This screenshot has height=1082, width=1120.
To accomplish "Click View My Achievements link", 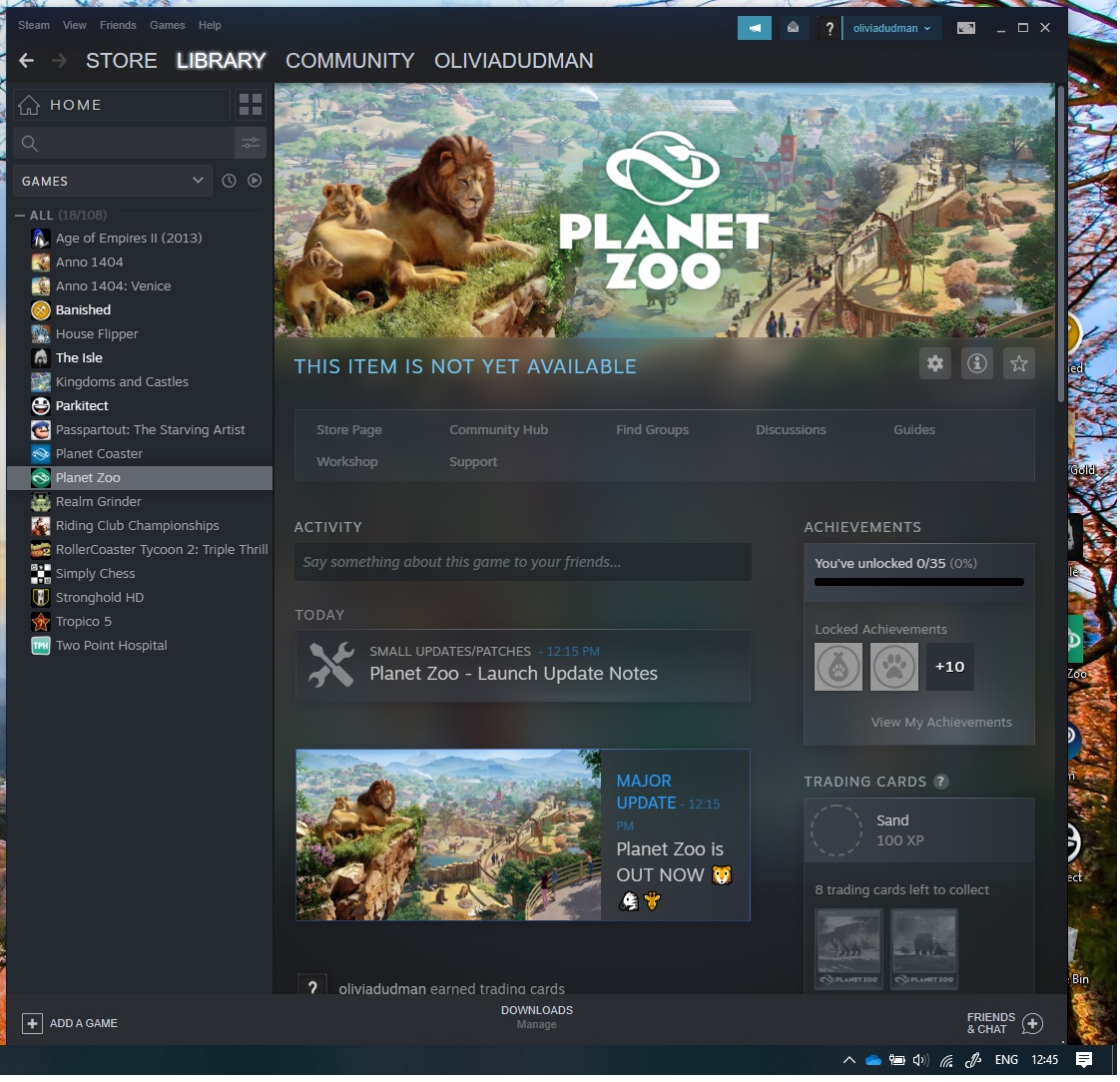I will pyautogui.click(x=941, y=722).
